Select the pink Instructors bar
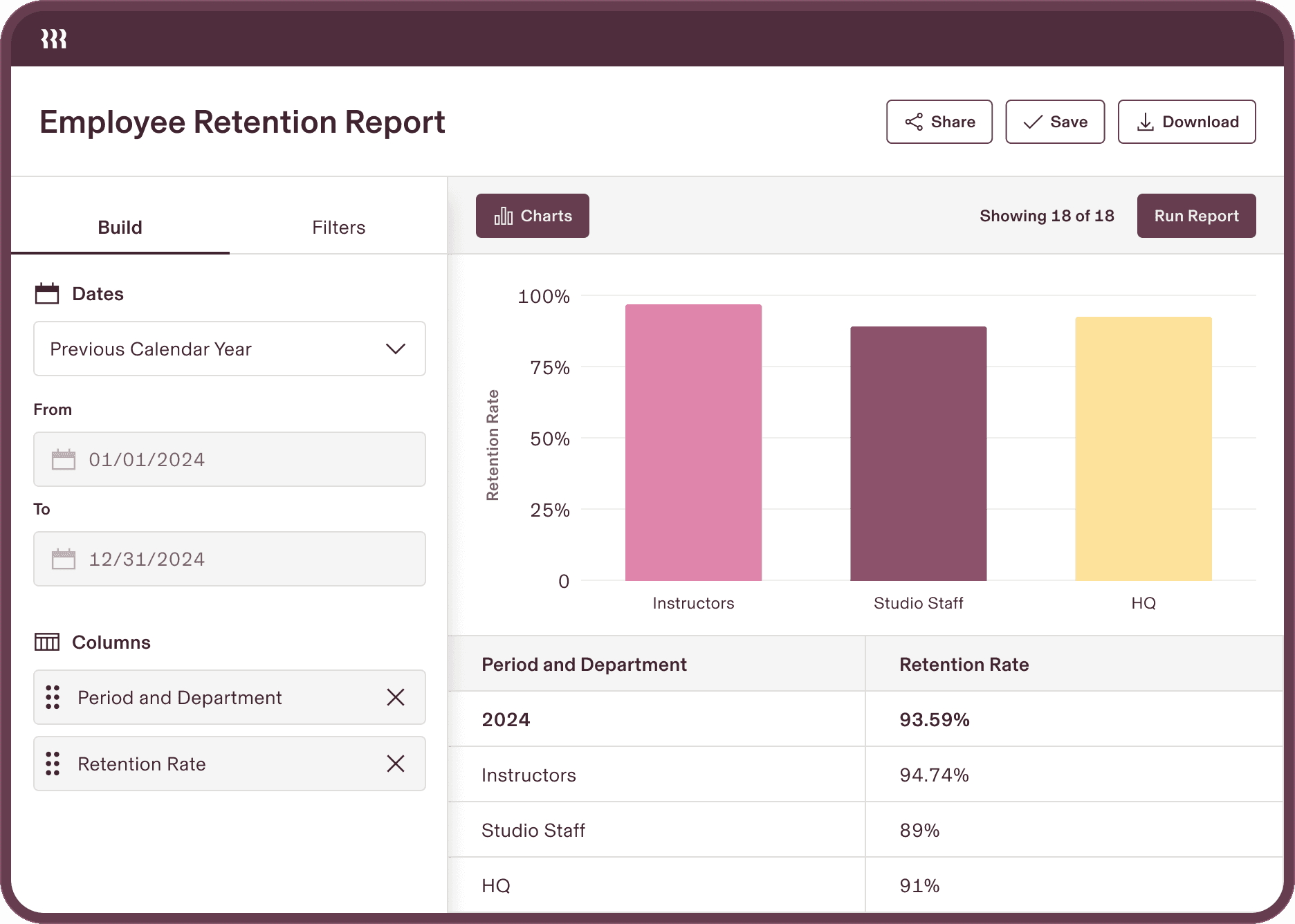Viewport: 1295px width, 924px height. pyautogui.click(x=693, y=443)
